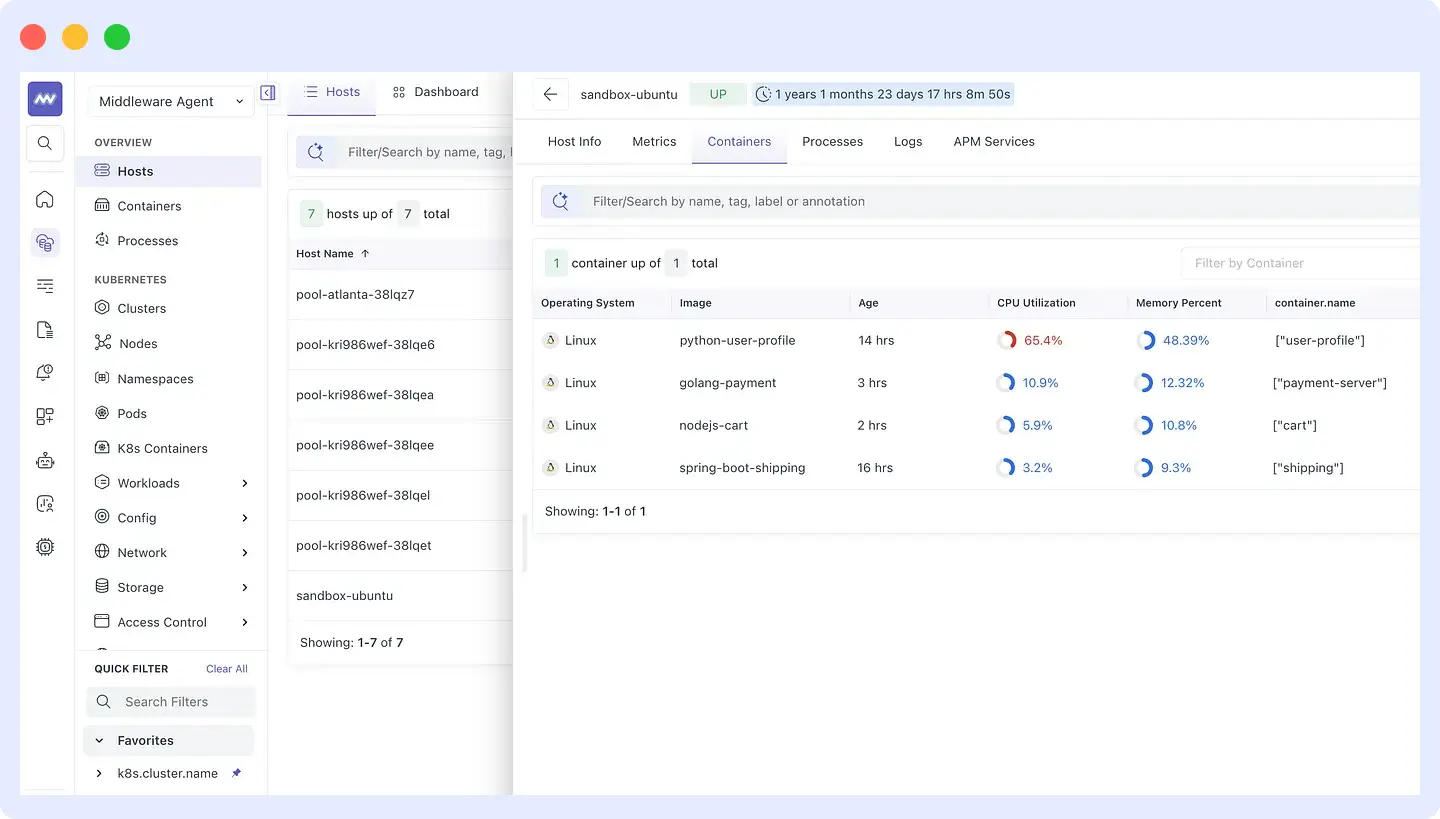Click the Linux penguin icon in spring-boot-shipping row
Screen dimensions: 1440x819
point(549,467)
